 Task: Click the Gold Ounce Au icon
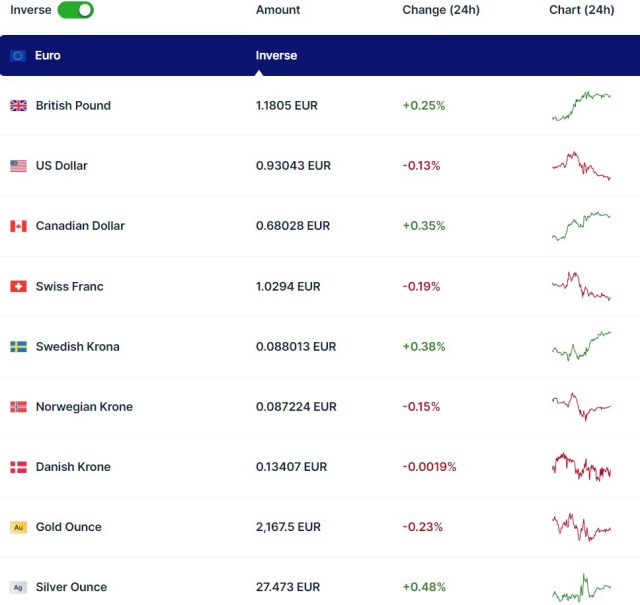point(18,527)
